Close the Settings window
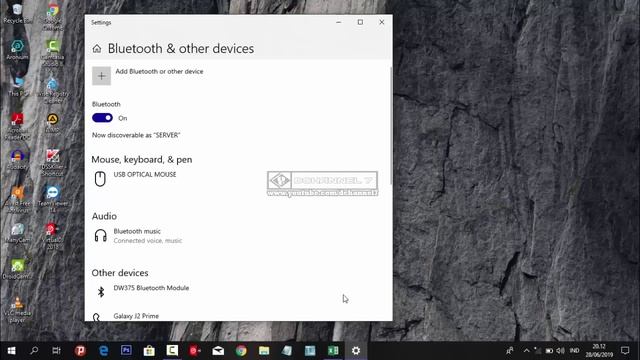Screen dimensions: 640x360 [382, 22]
